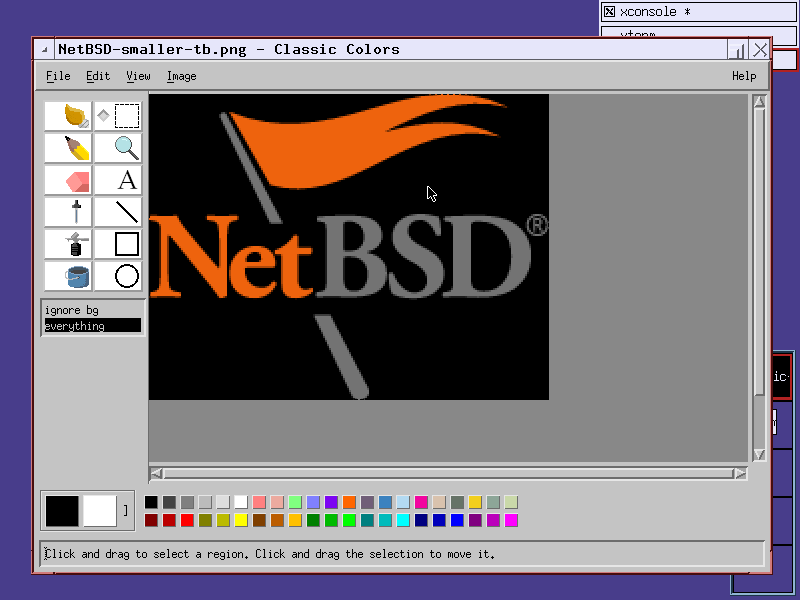The width and height of the screenshot is (800, 600).
Task: Click the vertical scrollbar thumb
Action: 759,252
